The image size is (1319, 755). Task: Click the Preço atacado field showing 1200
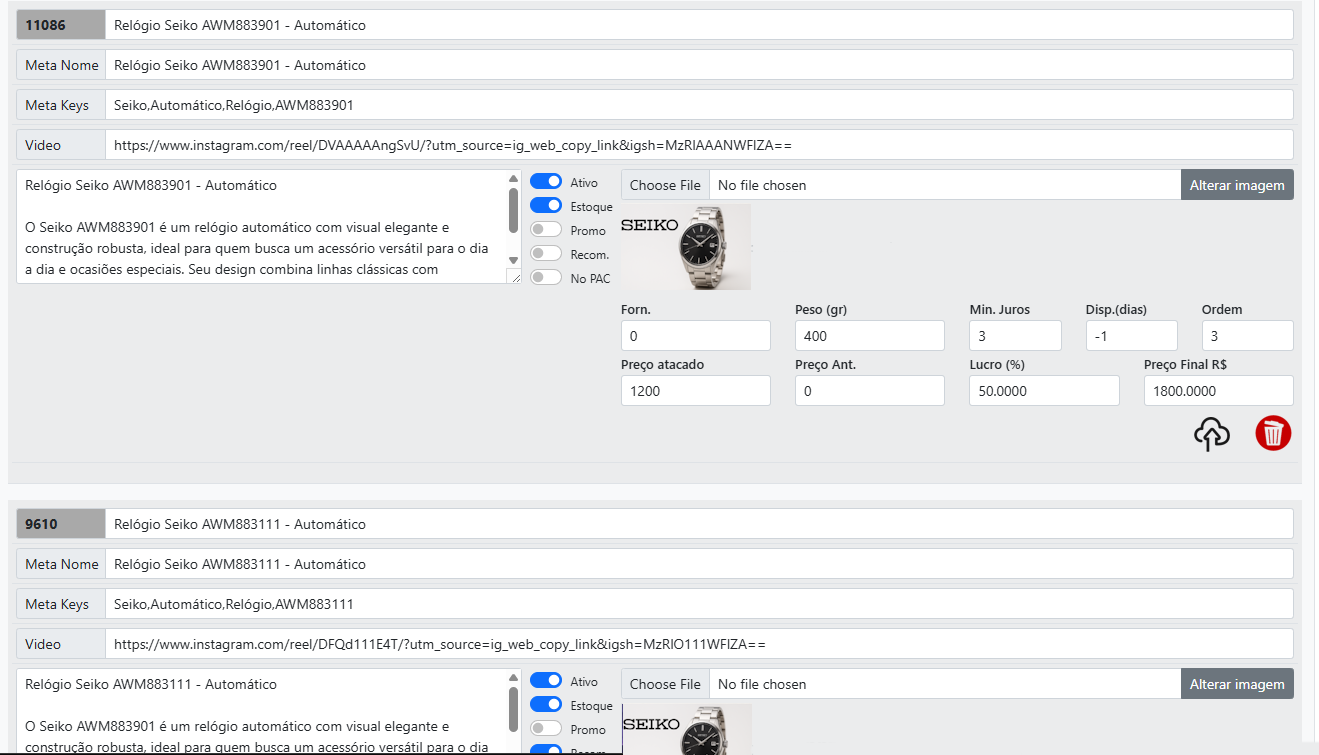click(x=696, y=391)
